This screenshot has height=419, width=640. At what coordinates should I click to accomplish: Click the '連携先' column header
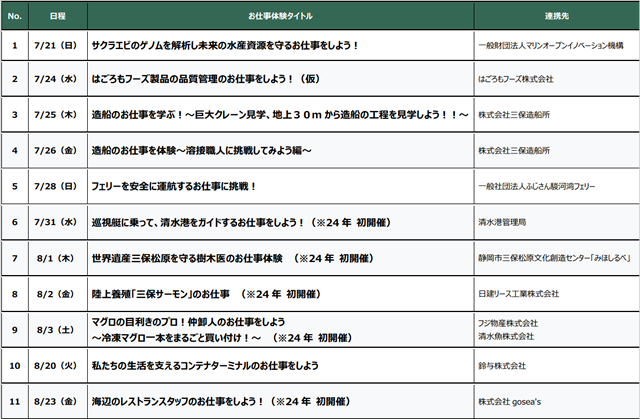click(x=556, y=16)
